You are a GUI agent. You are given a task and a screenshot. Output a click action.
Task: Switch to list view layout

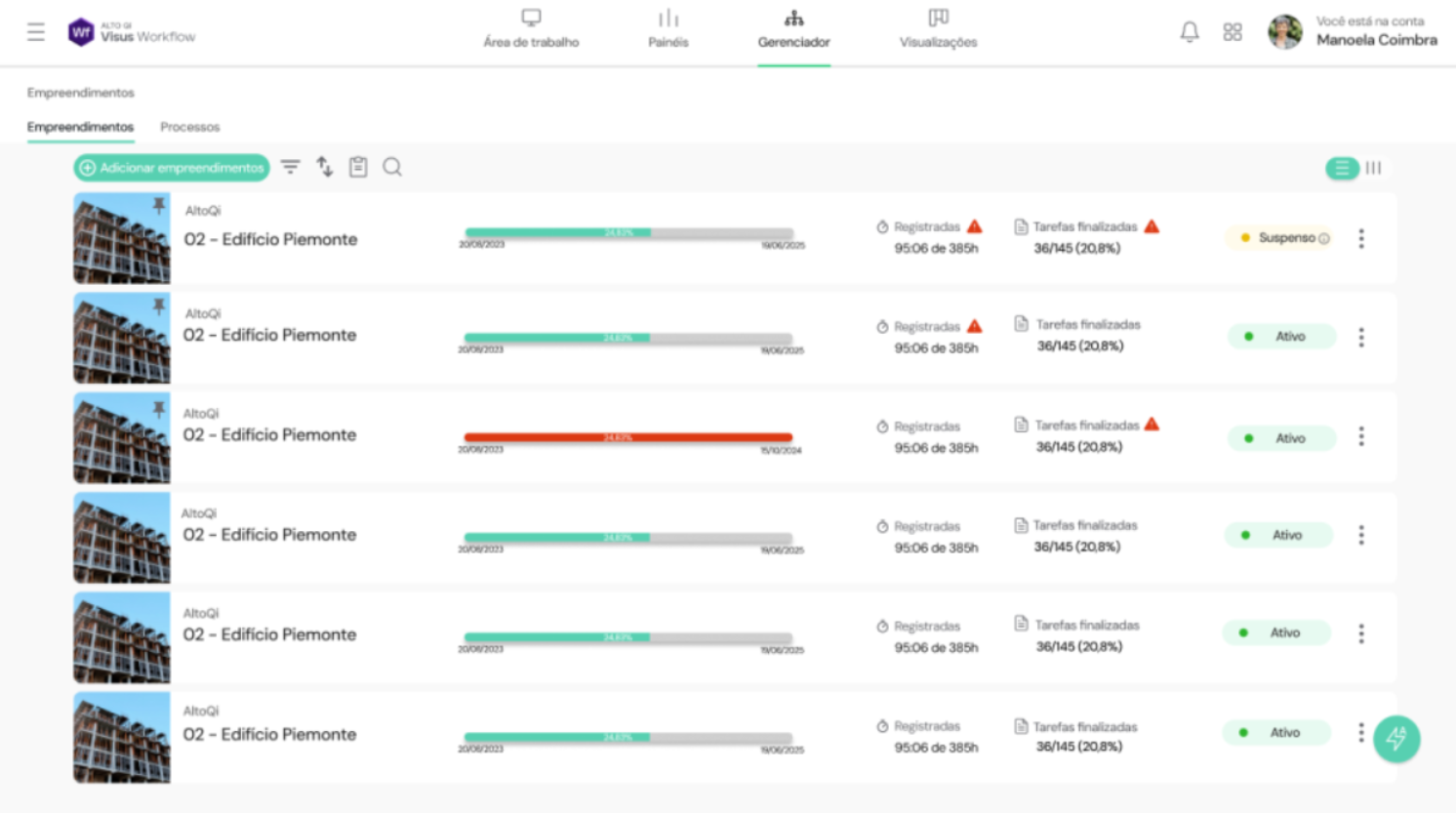pyautogui.click(x=1342, y=168)
